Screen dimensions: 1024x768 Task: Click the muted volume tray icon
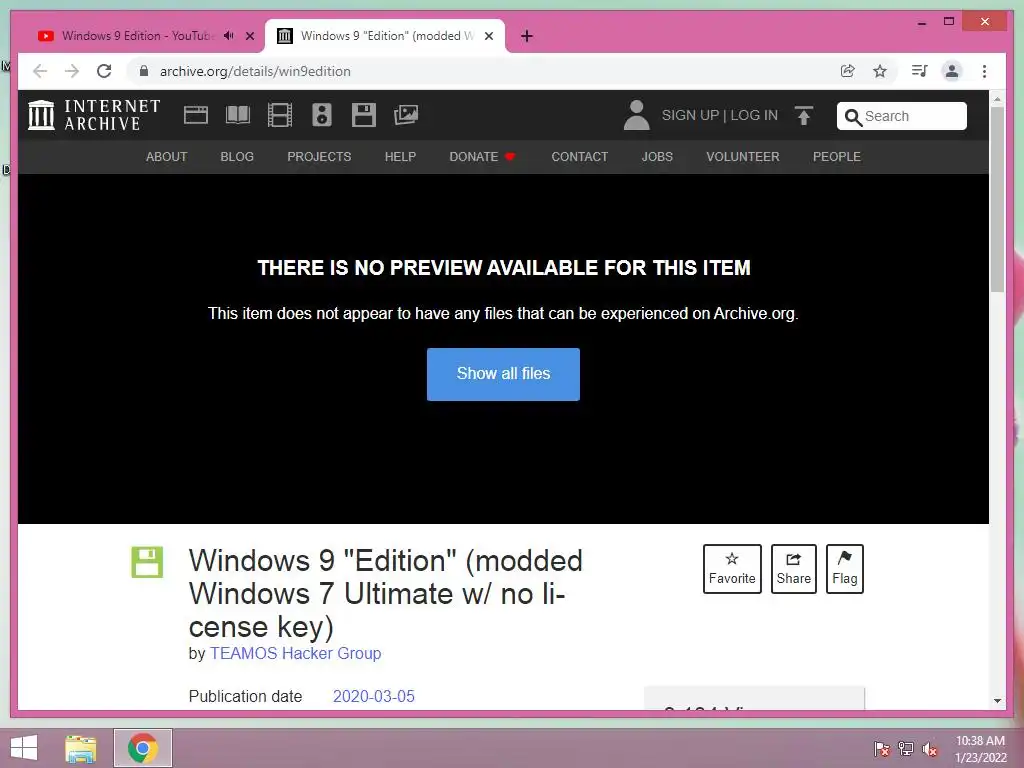click(x=929, y=749)
